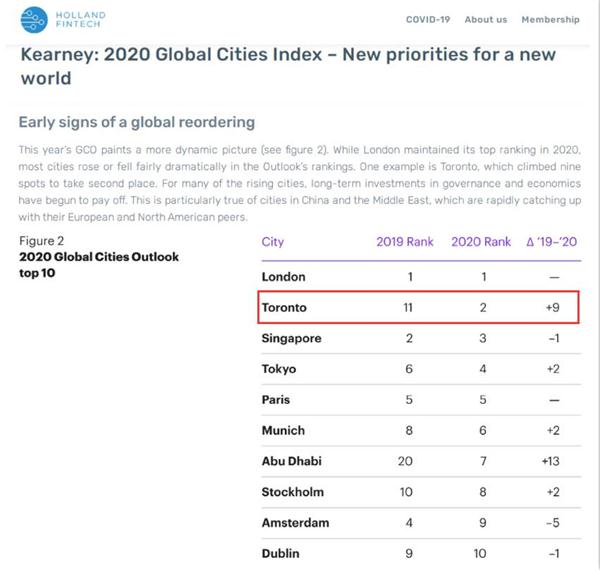This screenshot has width=600, height=570.
Task: Open the About us menu item
Action: pos(486,19)
